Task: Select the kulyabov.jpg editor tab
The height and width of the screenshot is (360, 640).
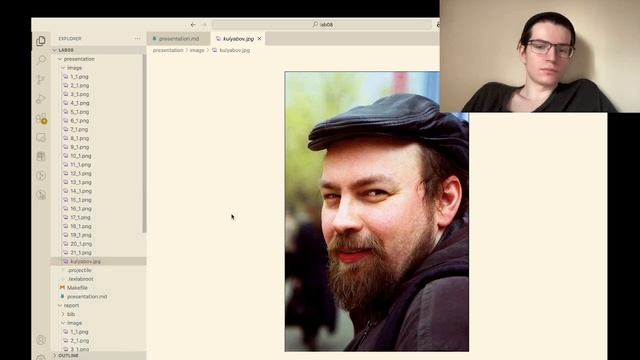Action: (238, 38)
